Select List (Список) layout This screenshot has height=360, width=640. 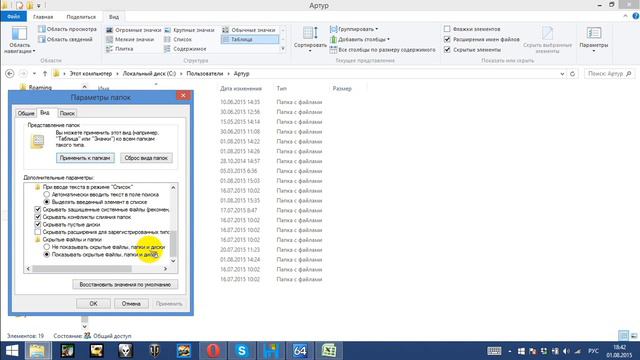178,40
